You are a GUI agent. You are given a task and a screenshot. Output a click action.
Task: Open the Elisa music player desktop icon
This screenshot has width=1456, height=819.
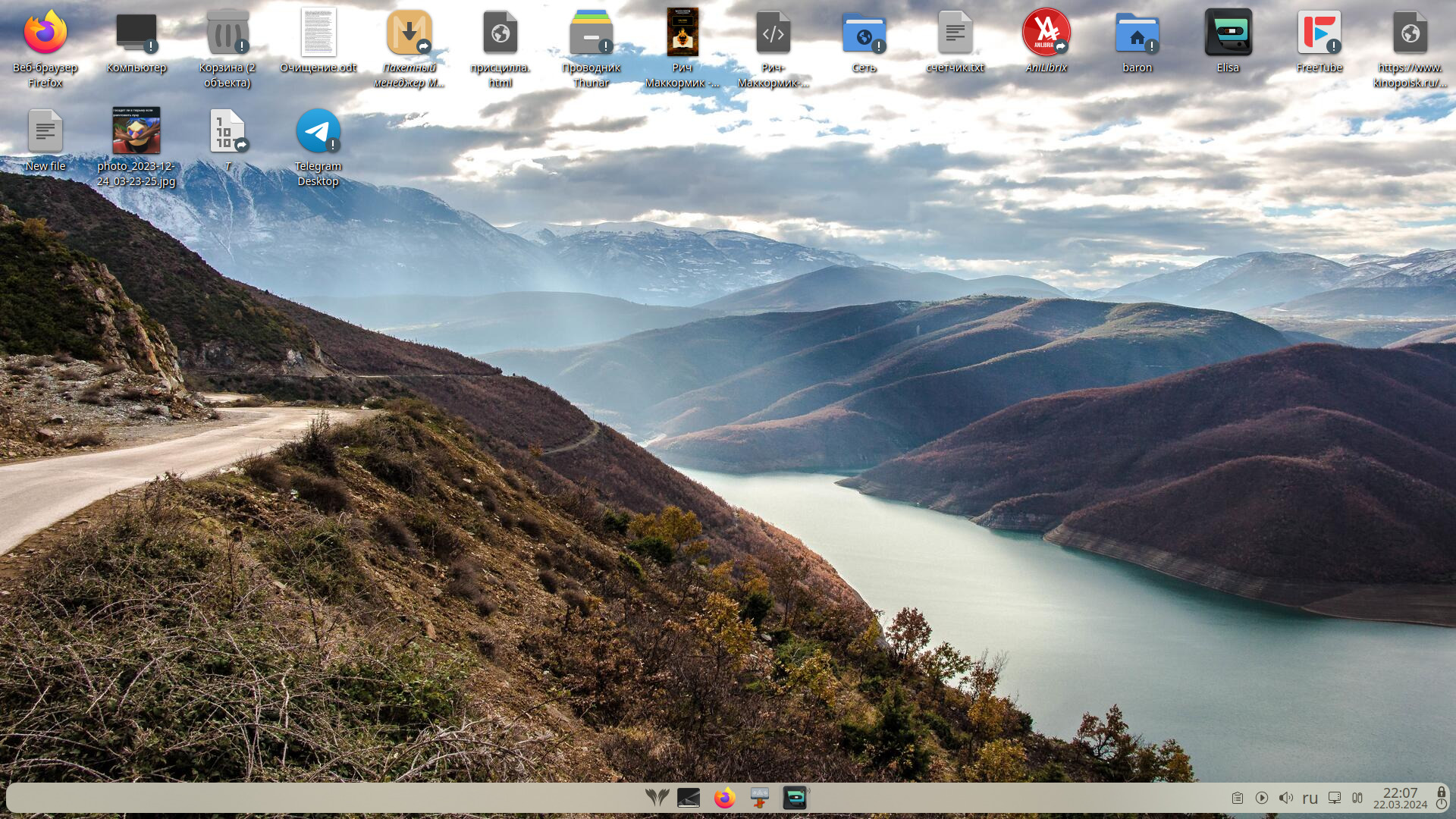[1228, 33]
